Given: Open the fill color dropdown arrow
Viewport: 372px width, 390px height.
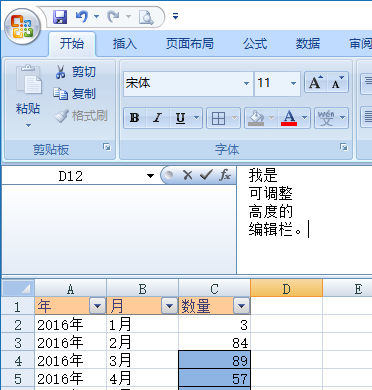Looking at the screenshot, I should point(272,118).
